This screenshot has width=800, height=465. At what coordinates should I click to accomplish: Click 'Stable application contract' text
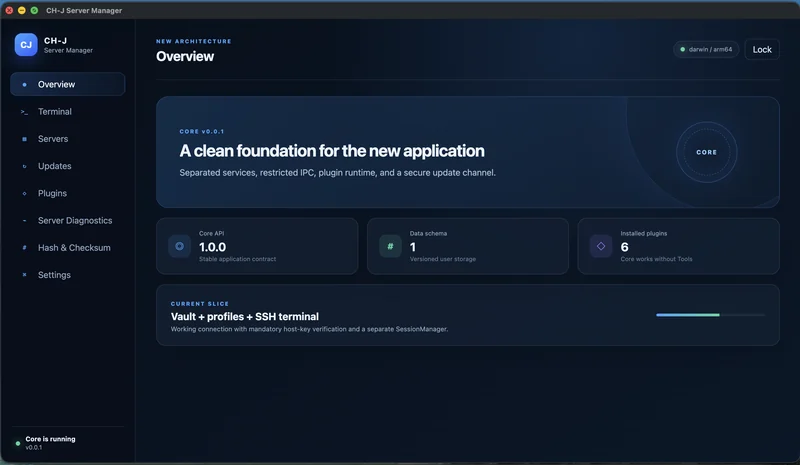pos(237,259)
